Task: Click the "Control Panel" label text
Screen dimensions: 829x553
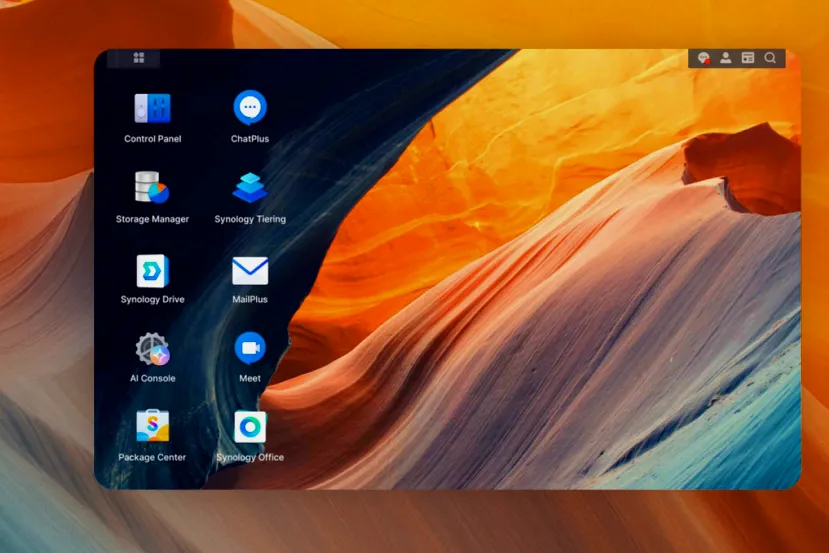Action: pos(152,139)
